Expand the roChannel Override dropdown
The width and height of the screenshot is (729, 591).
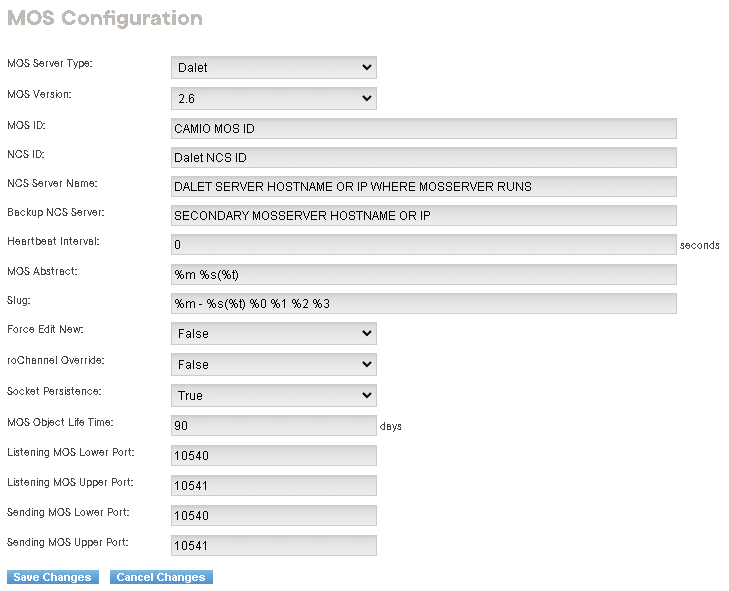pyautogui.click(x=273, y=365)
